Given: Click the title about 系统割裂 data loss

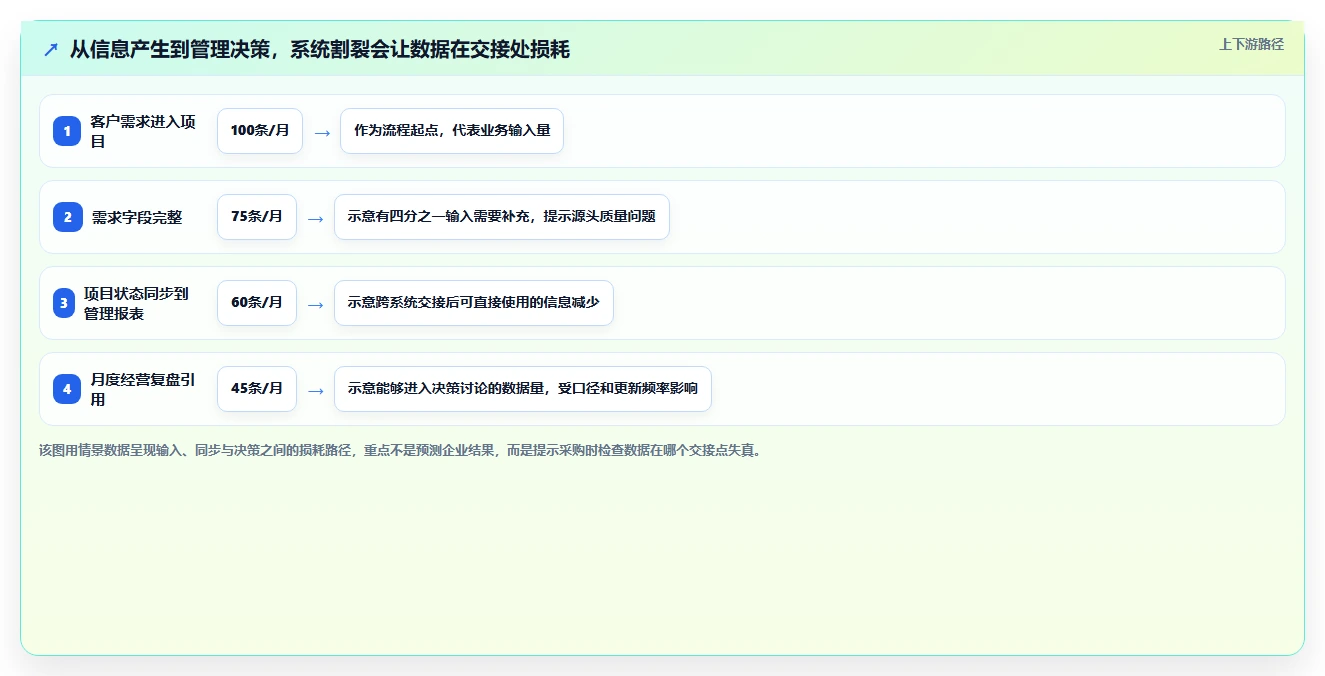Looking at the screenshot, I should (x=320, y=49).
